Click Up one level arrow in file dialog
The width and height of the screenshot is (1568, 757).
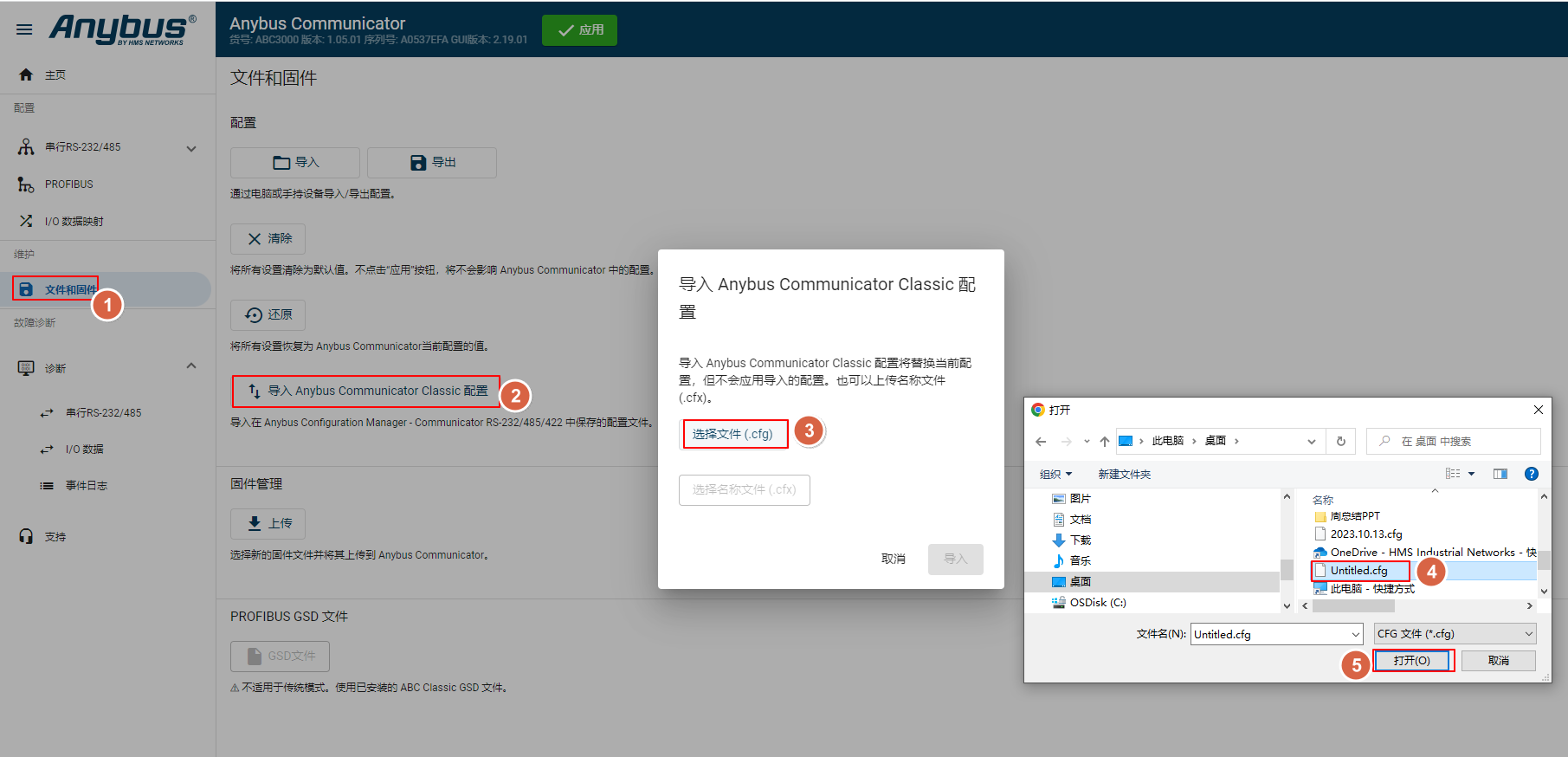click(x=1105, y=442)
